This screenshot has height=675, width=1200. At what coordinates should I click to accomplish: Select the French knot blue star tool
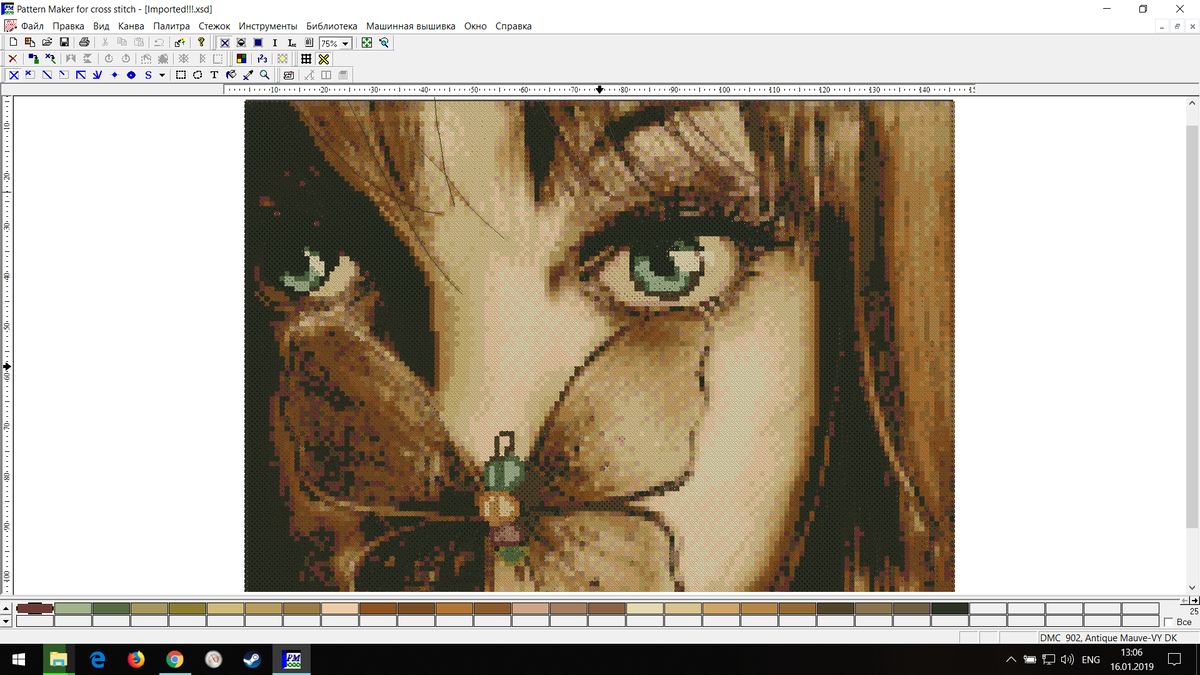(x=115, y=75)
